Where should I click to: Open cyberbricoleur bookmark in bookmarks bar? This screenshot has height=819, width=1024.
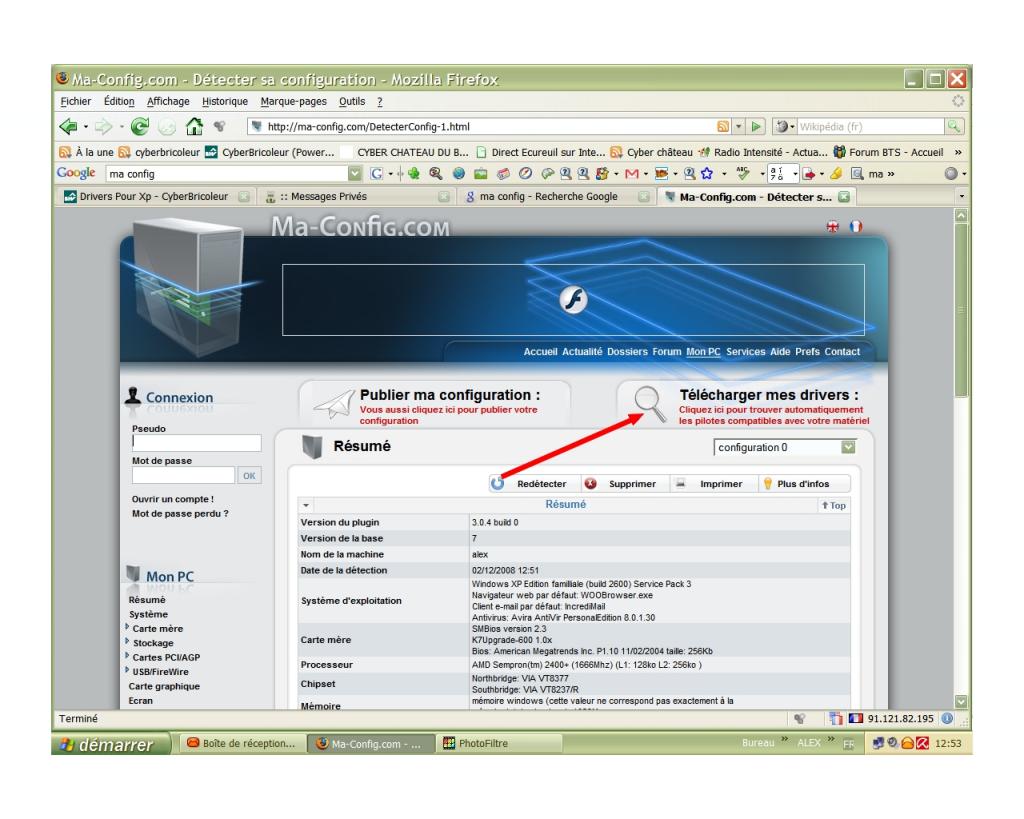[160, 152]
